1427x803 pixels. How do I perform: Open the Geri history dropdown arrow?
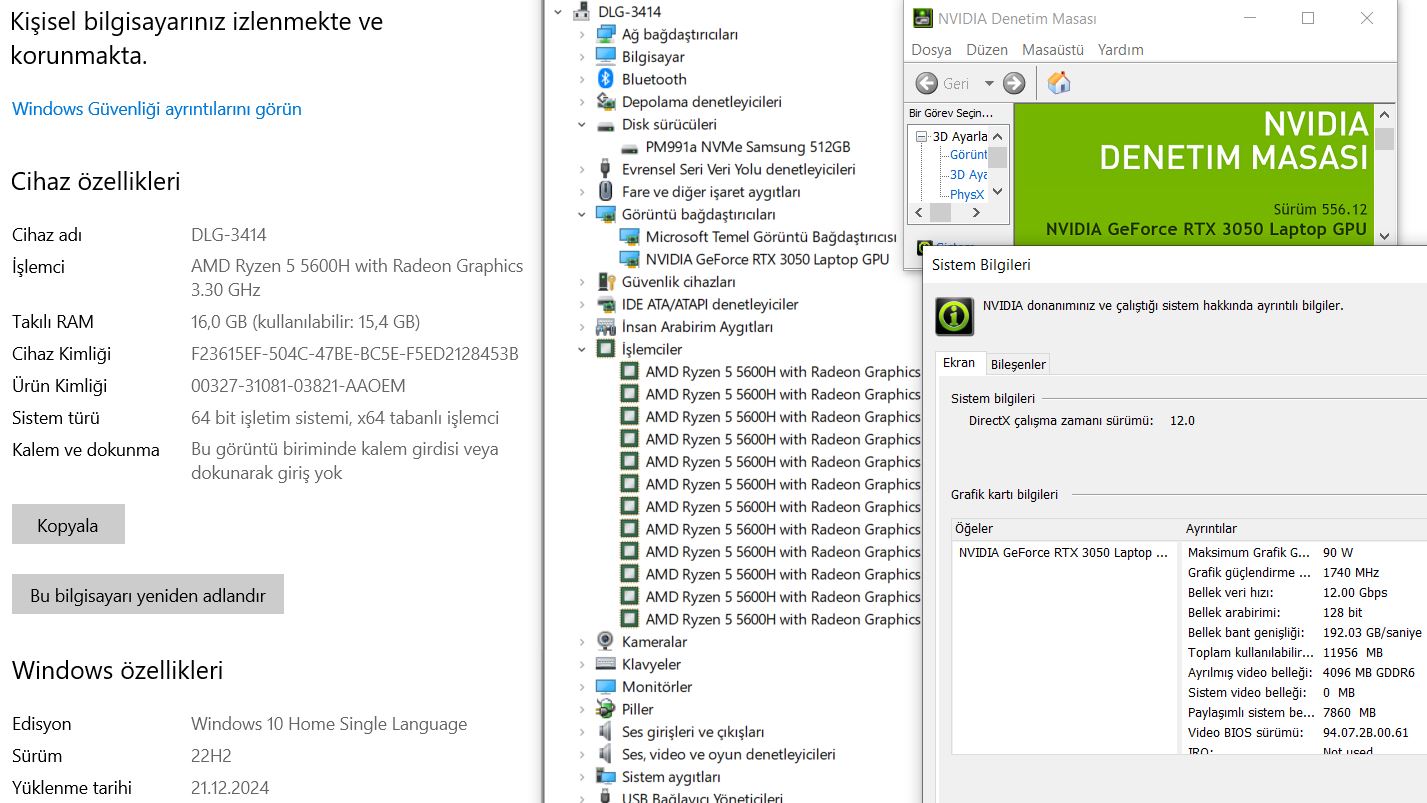[x=989, y=84]
